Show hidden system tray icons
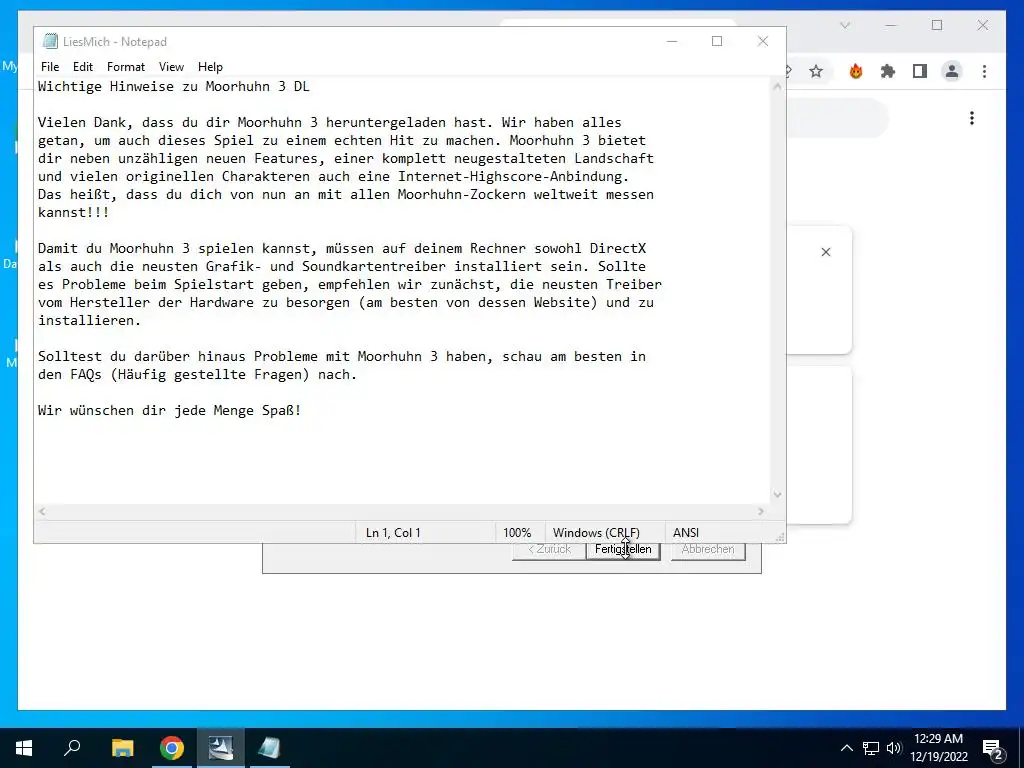 [x=846, y=748]
